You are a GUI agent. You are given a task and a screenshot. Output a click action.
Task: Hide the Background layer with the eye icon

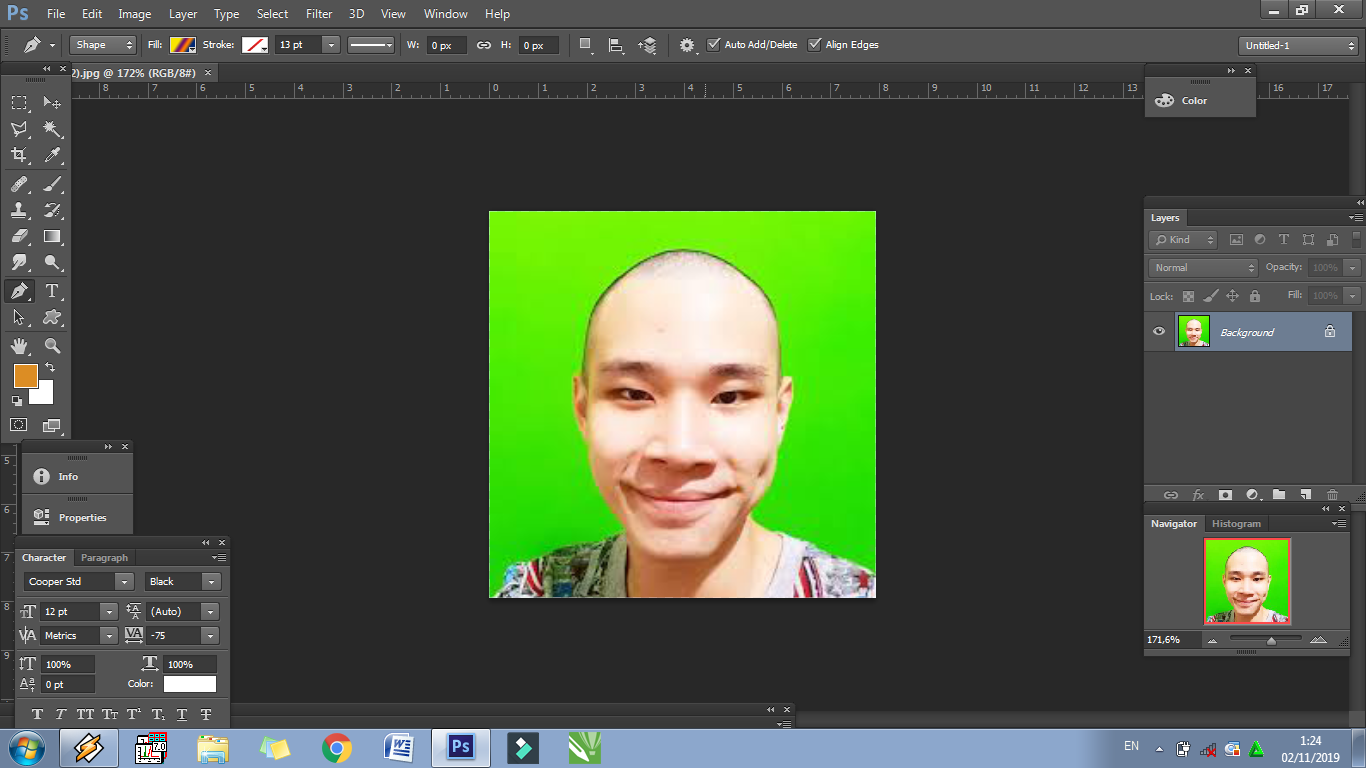1159,332
